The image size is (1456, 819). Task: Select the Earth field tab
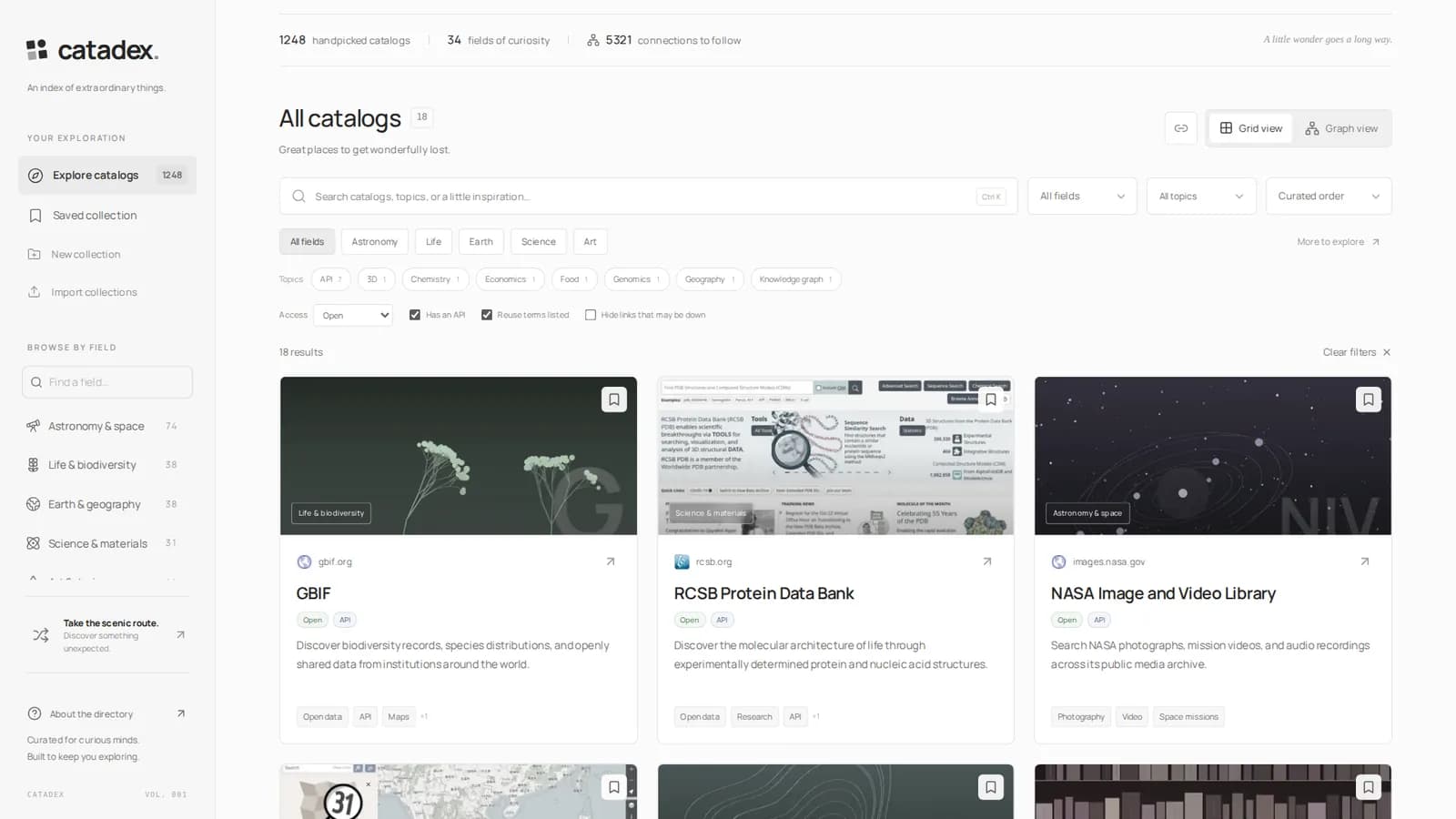coord(481,242)
